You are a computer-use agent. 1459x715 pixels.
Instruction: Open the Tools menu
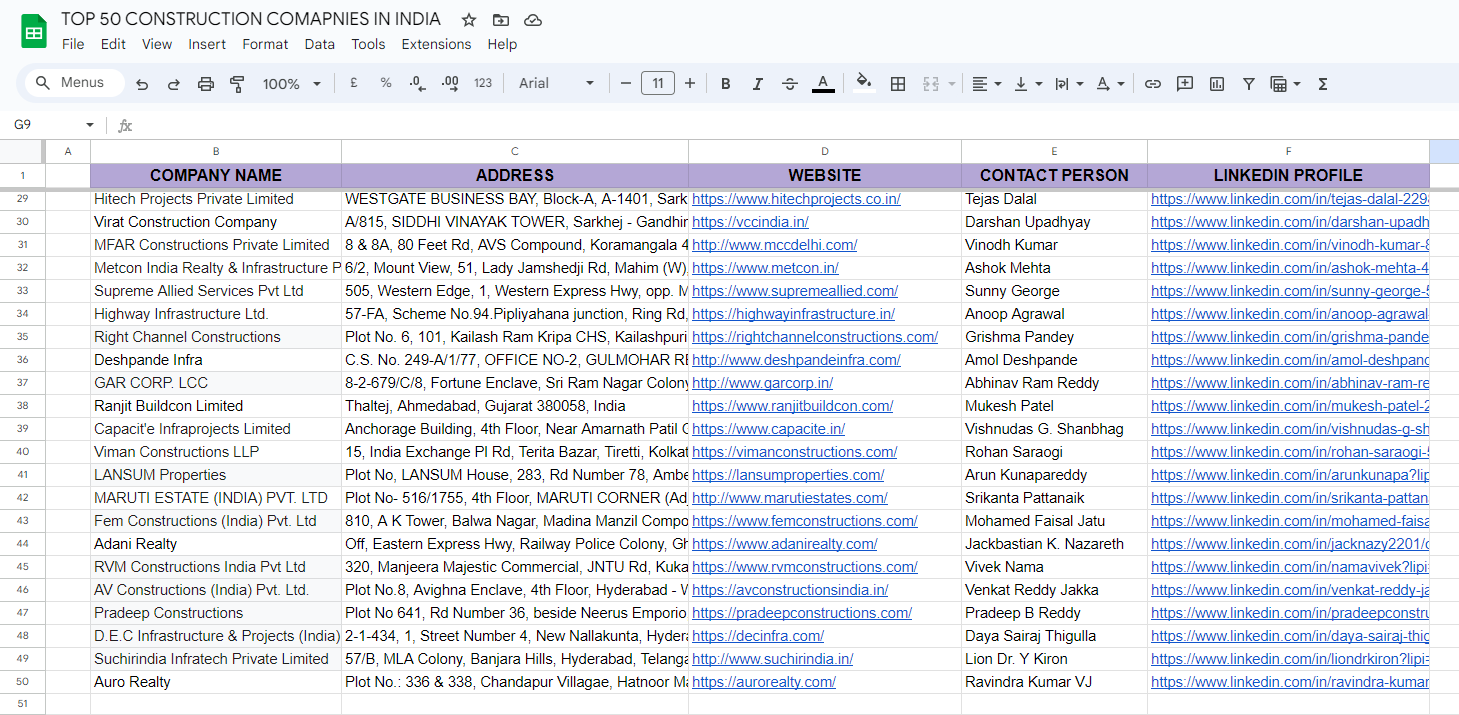368,44
